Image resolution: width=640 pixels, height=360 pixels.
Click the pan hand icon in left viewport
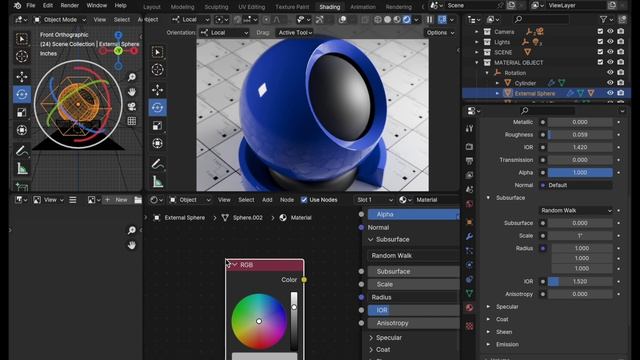click(x=131, y=92)
